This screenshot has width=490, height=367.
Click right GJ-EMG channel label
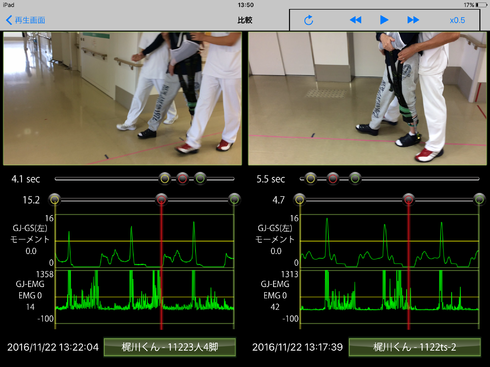[275, 284]
